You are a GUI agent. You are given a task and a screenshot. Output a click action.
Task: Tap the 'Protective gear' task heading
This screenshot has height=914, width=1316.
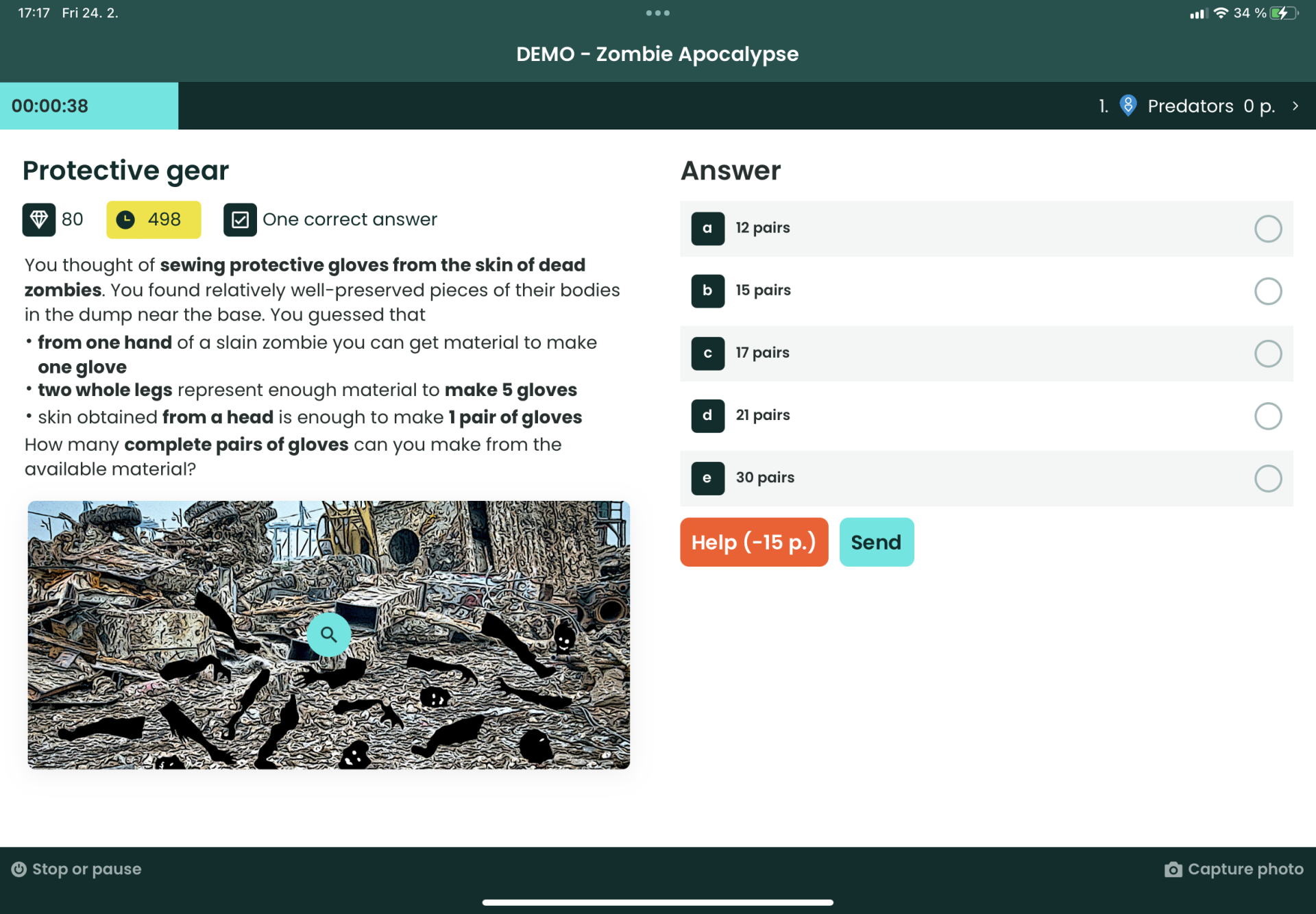click(x=125, y=171)
